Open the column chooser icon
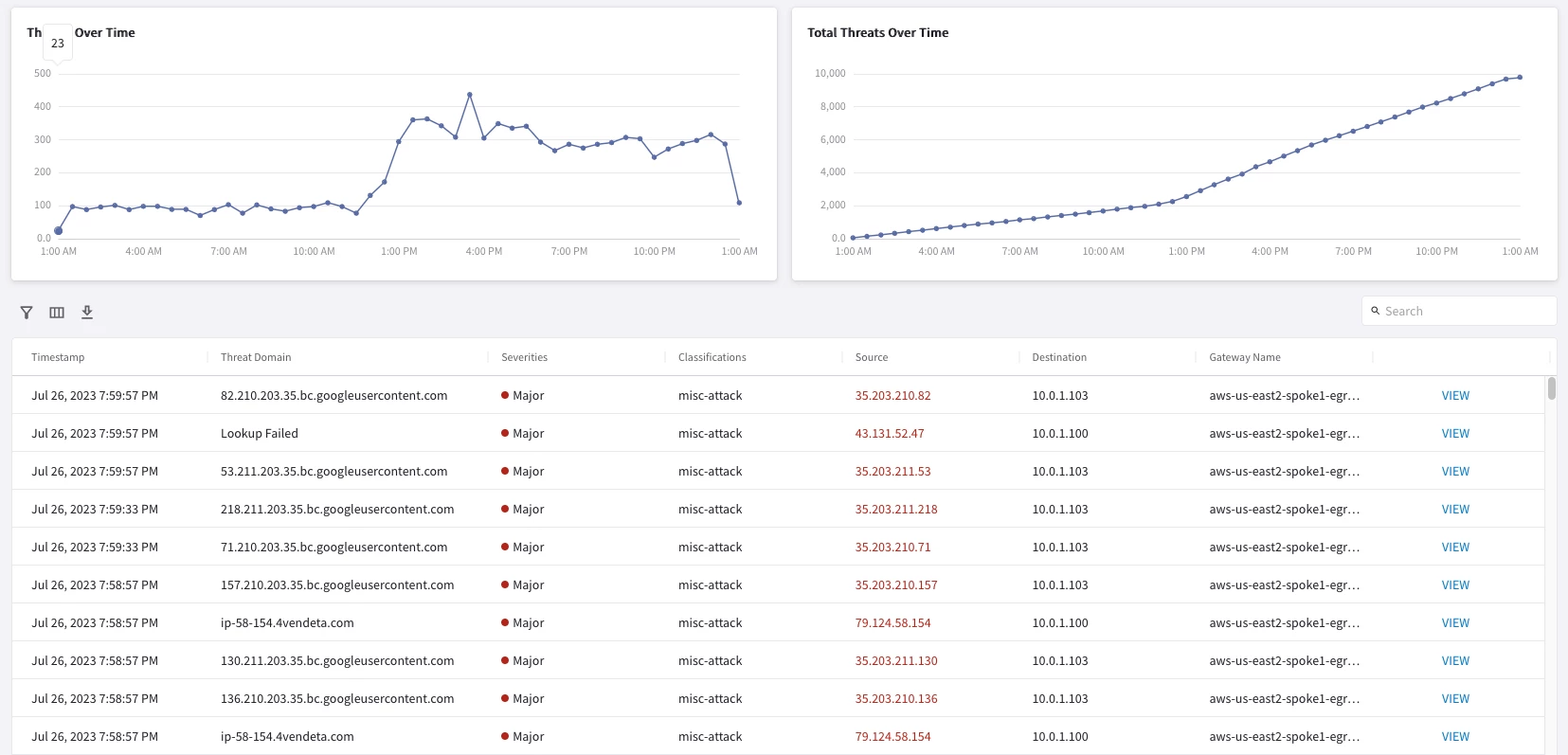Viewport: 1568px width, 755px height. click(57, 313)
